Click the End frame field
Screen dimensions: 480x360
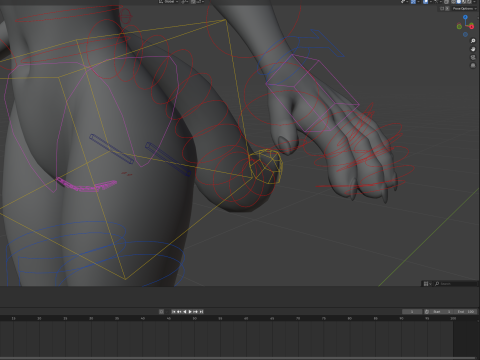[465, 312]
